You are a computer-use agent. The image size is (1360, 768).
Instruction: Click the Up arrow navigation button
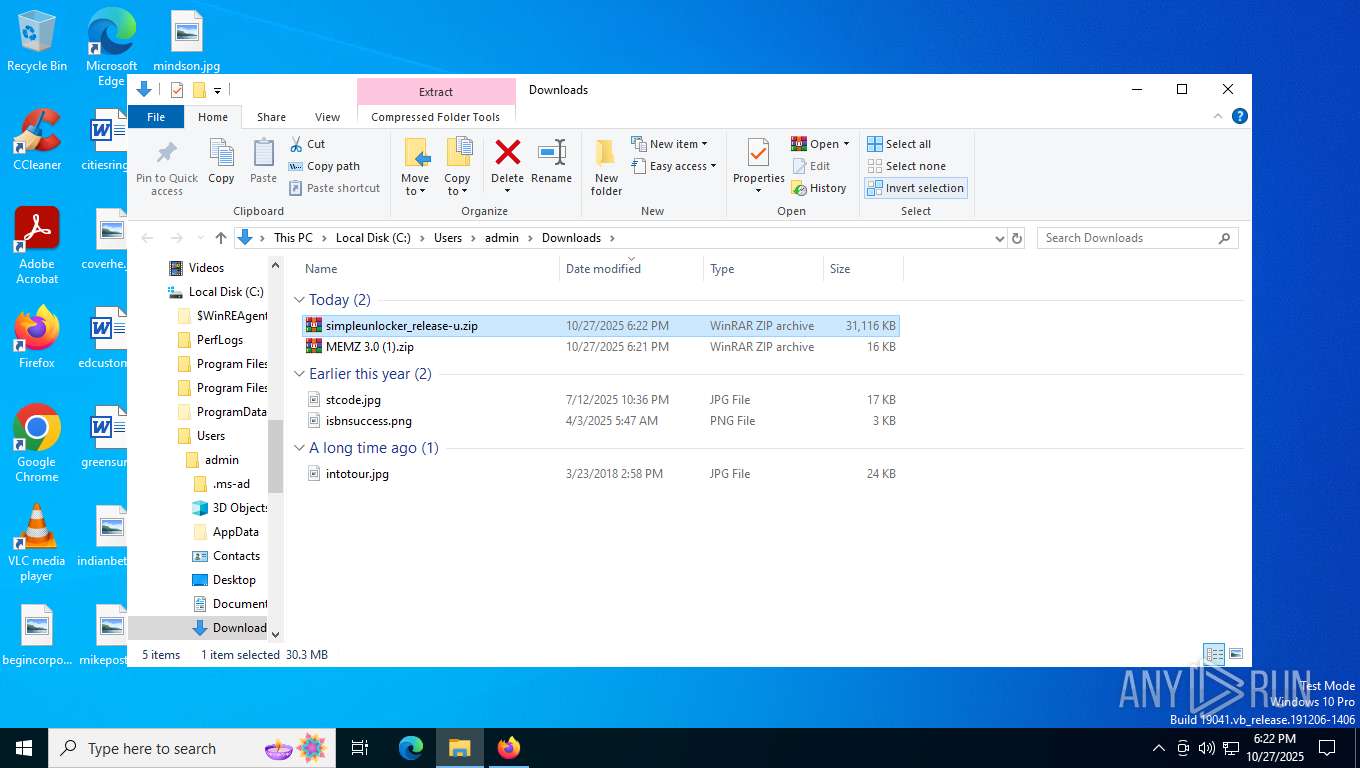[x=221, y=238]
